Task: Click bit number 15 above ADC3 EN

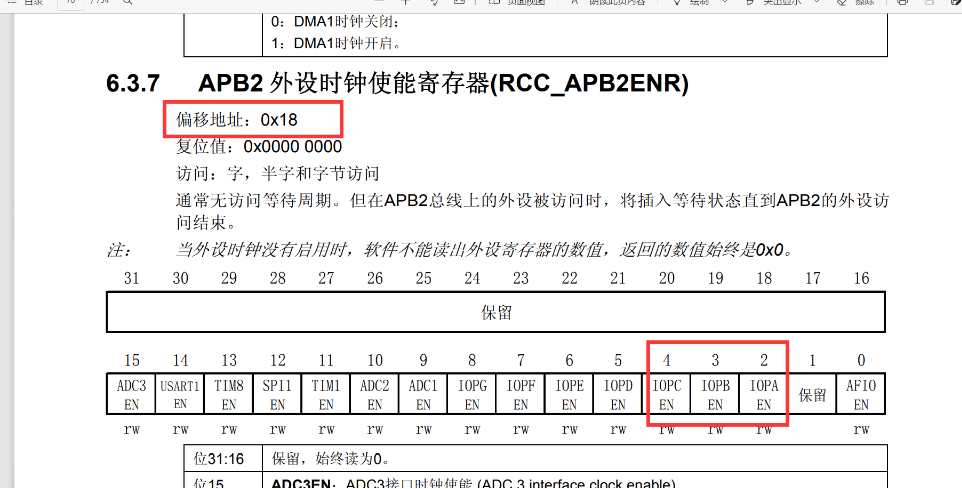Action: pos(131,360)
